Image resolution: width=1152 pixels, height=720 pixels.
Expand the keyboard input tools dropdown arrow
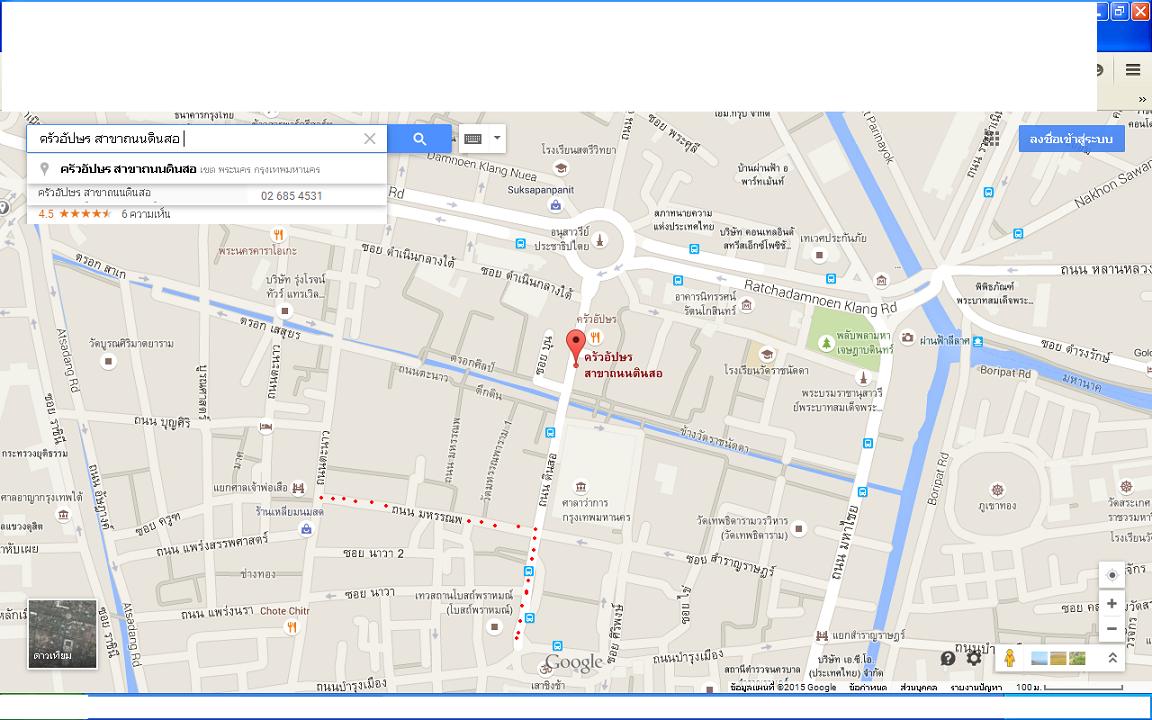pyautogui.click(x=497, y=139)
